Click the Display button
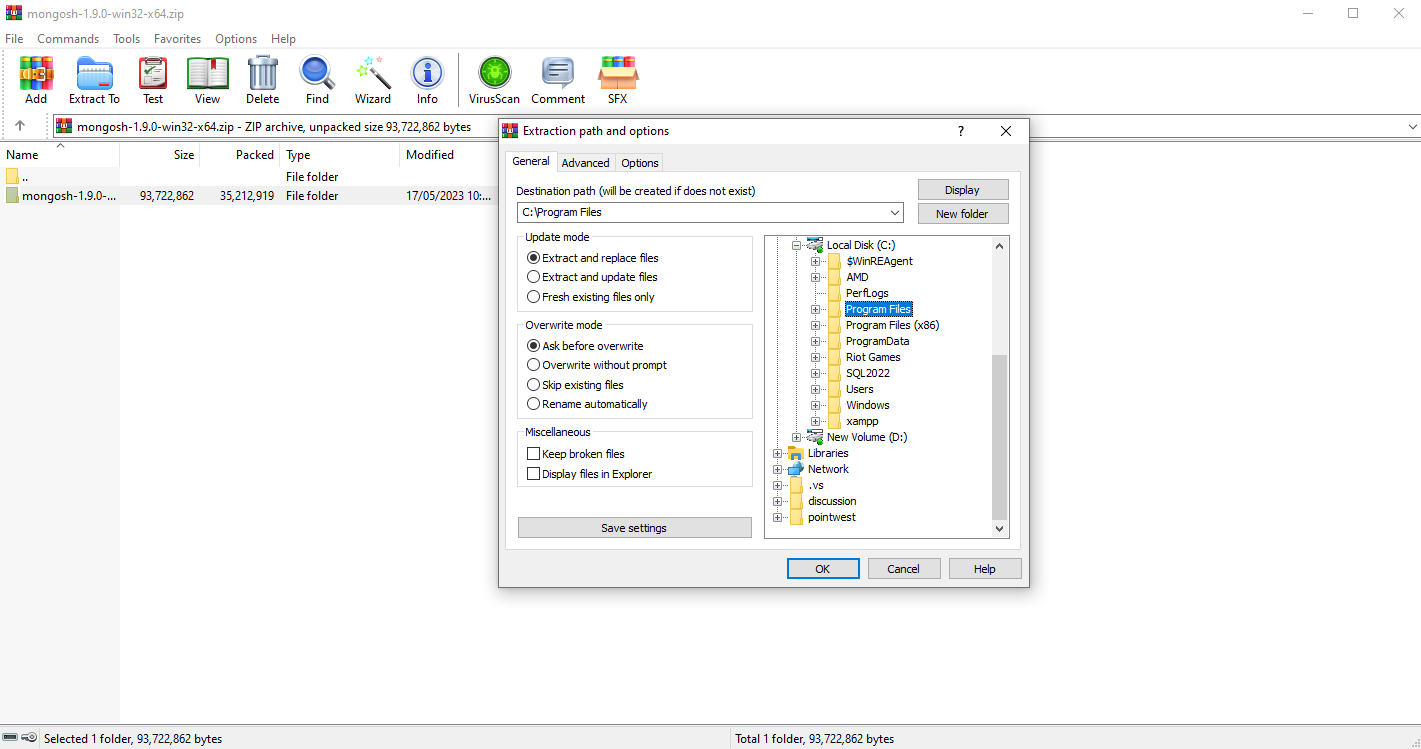Image resolution: width=1421 pixels, height=749 pixels. click(962, 190)
